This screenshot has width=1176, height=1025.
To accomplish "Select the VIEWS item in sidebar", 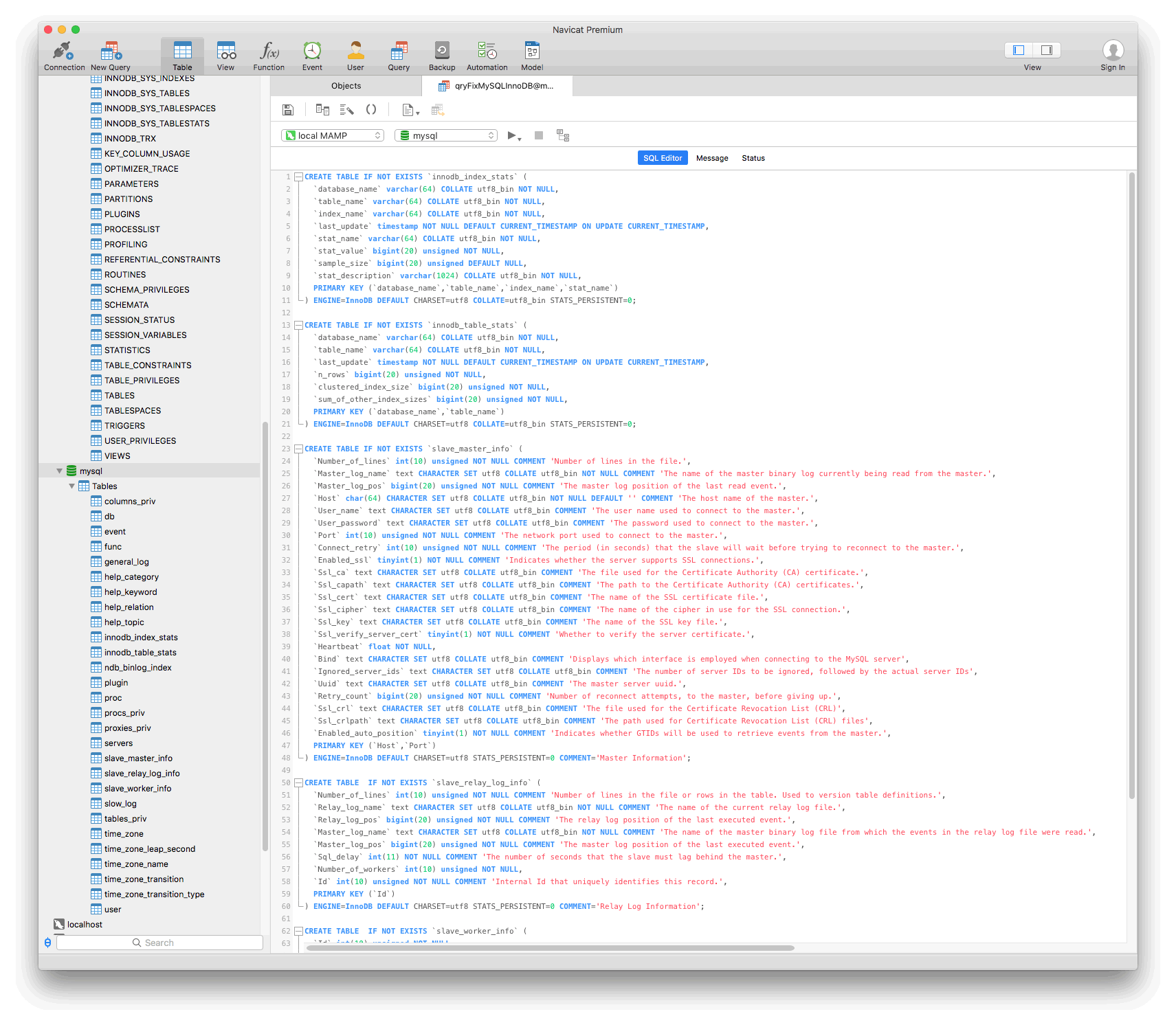I will click(117, 456).
